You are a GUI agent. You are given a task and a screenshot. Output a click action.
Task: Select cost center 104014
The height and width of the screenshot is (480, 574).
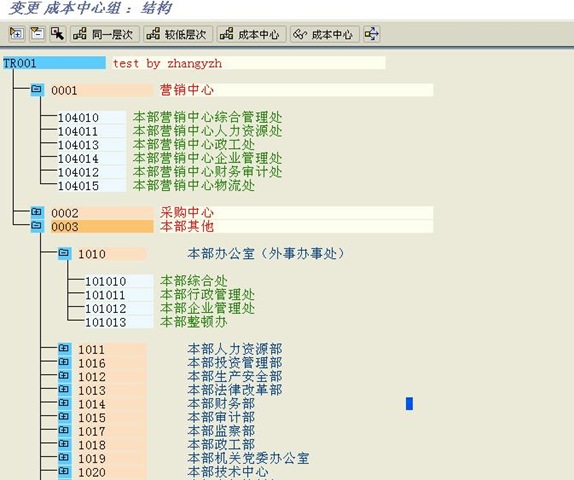coord(92,158)
